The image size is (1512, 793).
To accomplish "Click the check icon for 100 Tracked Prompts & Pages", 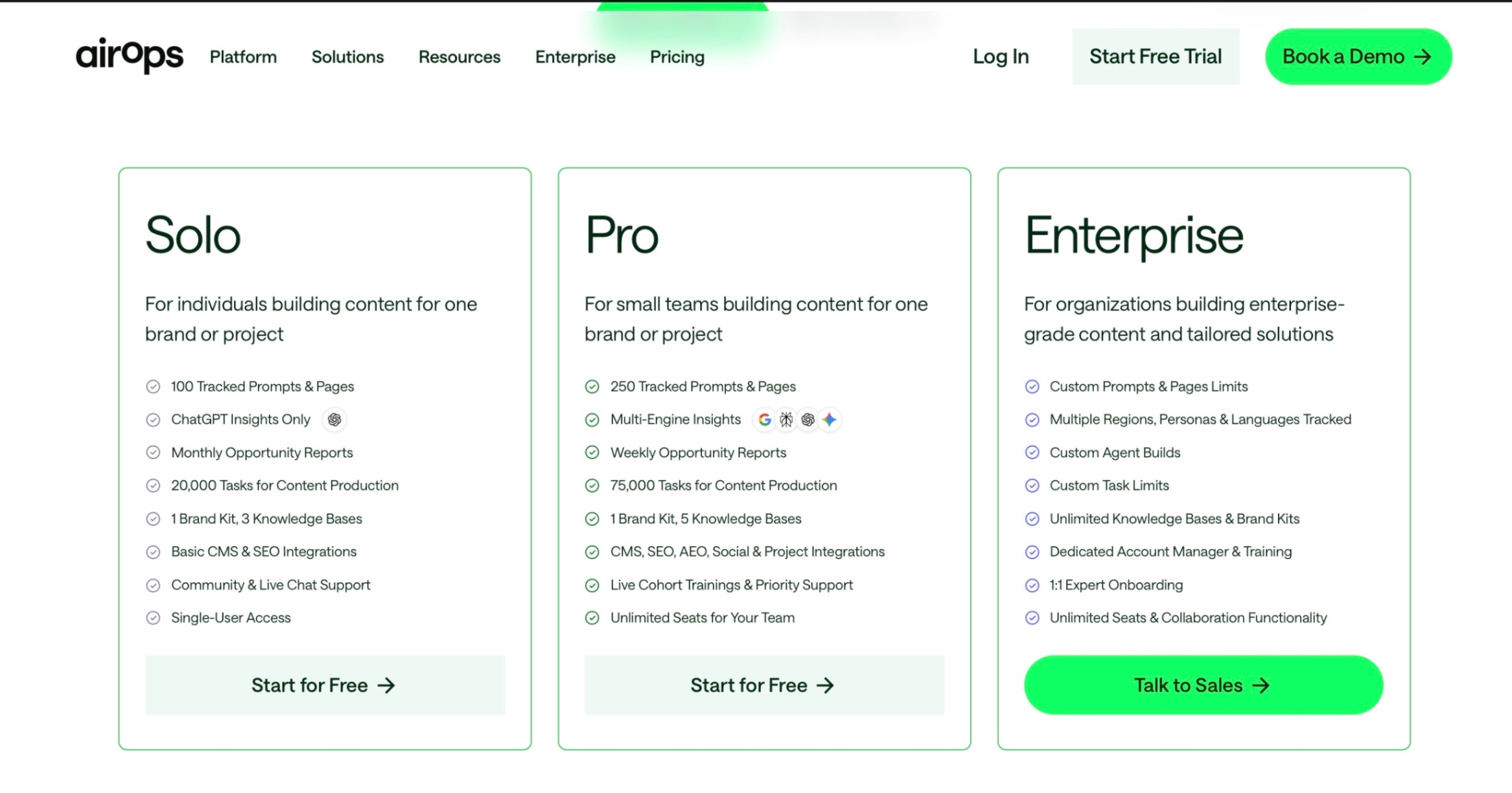I will pos(153,387).
